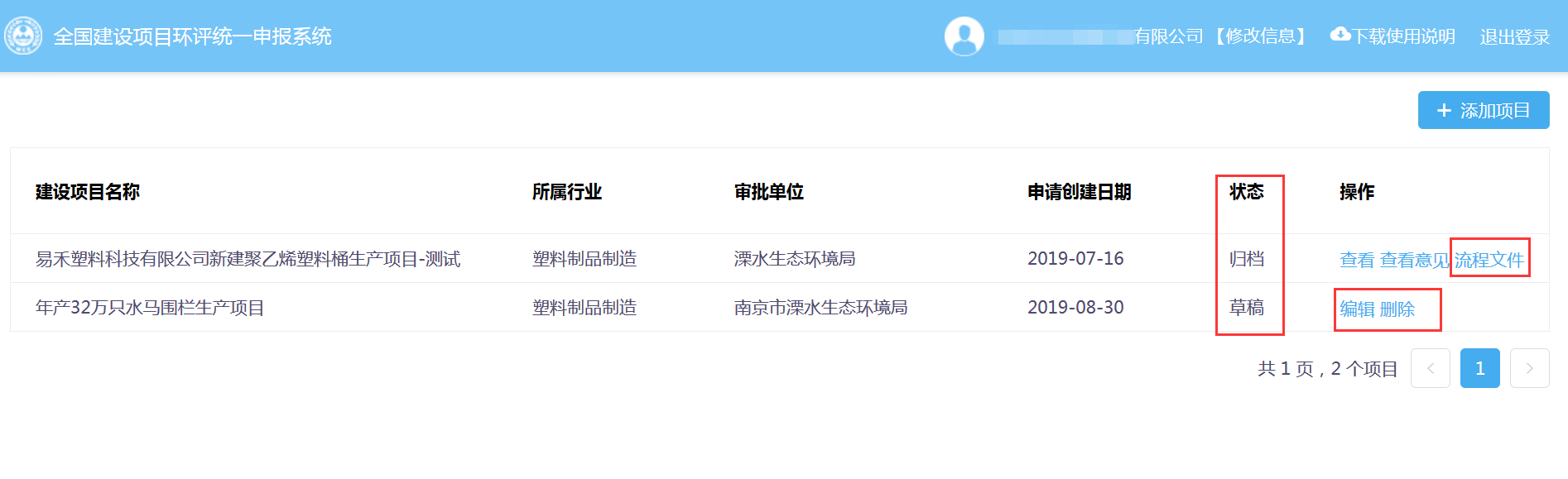Click the cloud download icon
Image resolution: width=1568 pixels, height=479 pixels.
[x=1340, y=35]
